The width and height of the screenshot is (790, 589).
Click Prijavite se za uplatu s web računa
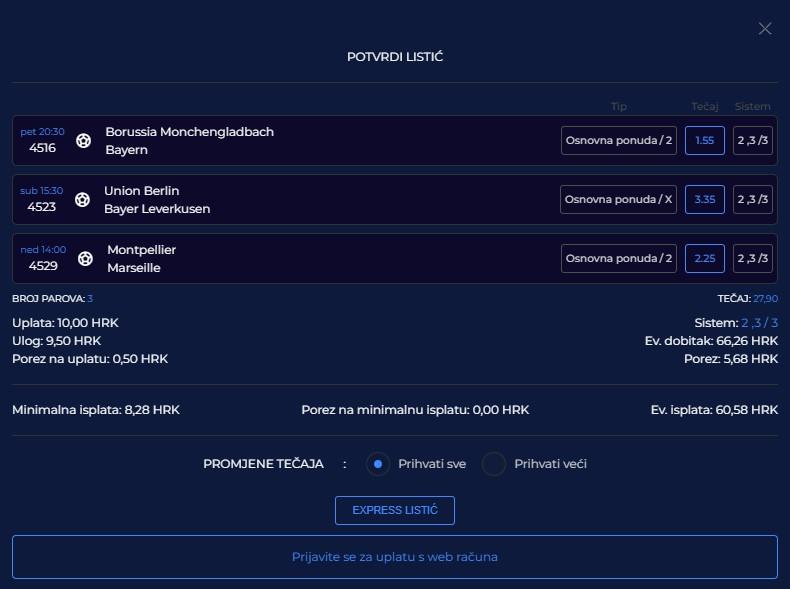tap(395, 557)
